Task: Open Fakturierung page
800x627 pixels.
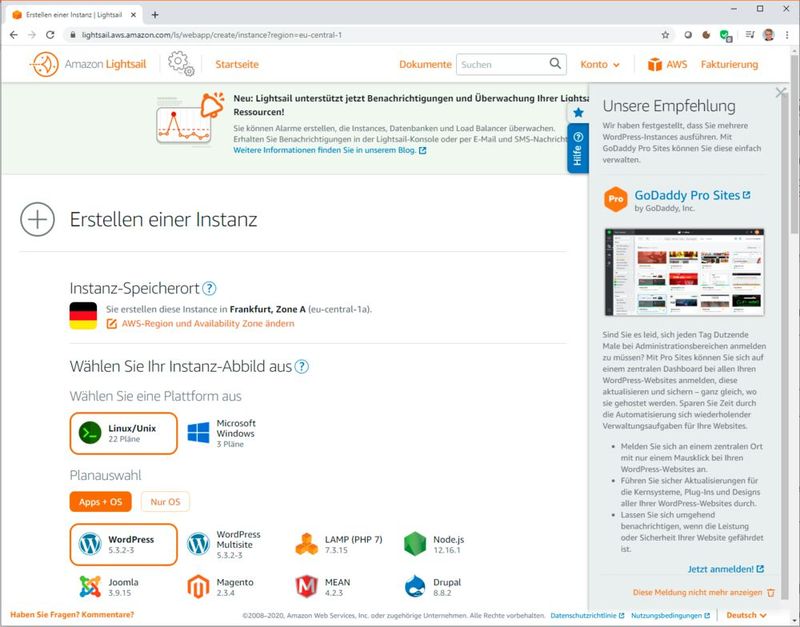Action: click(729, 64)
